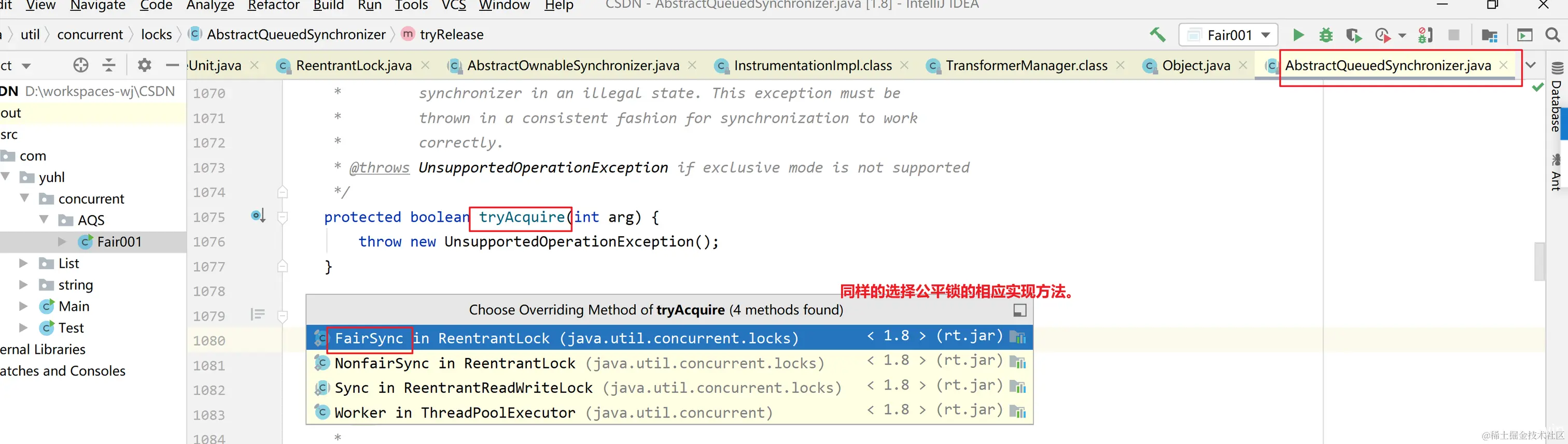Run the Fair001 configuration
1568x444 pixels.
pos(1298,35)
